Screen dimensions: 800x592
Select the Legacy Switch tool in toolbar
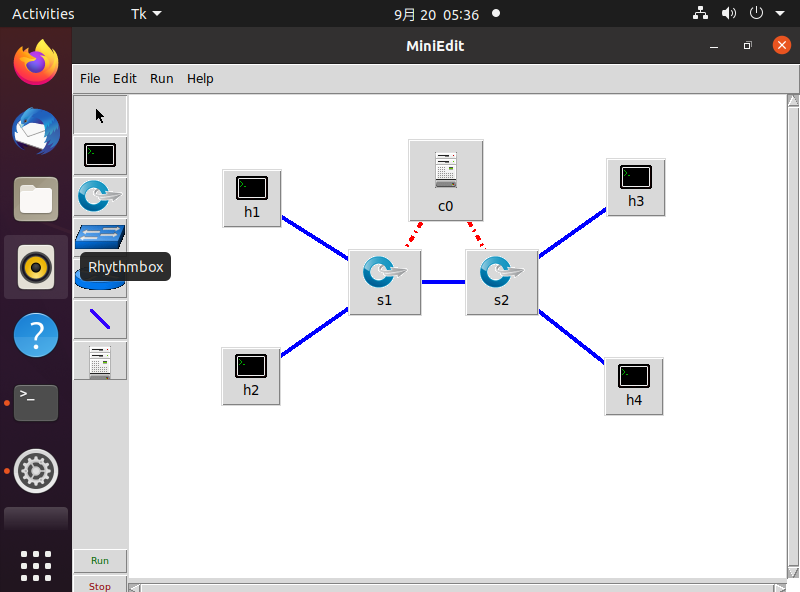pos(100,236)
